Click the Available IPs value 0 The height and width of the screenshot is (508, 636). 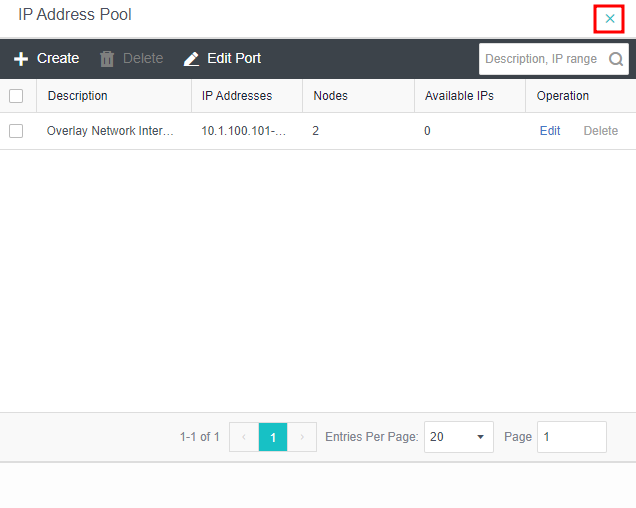point(427,131)
